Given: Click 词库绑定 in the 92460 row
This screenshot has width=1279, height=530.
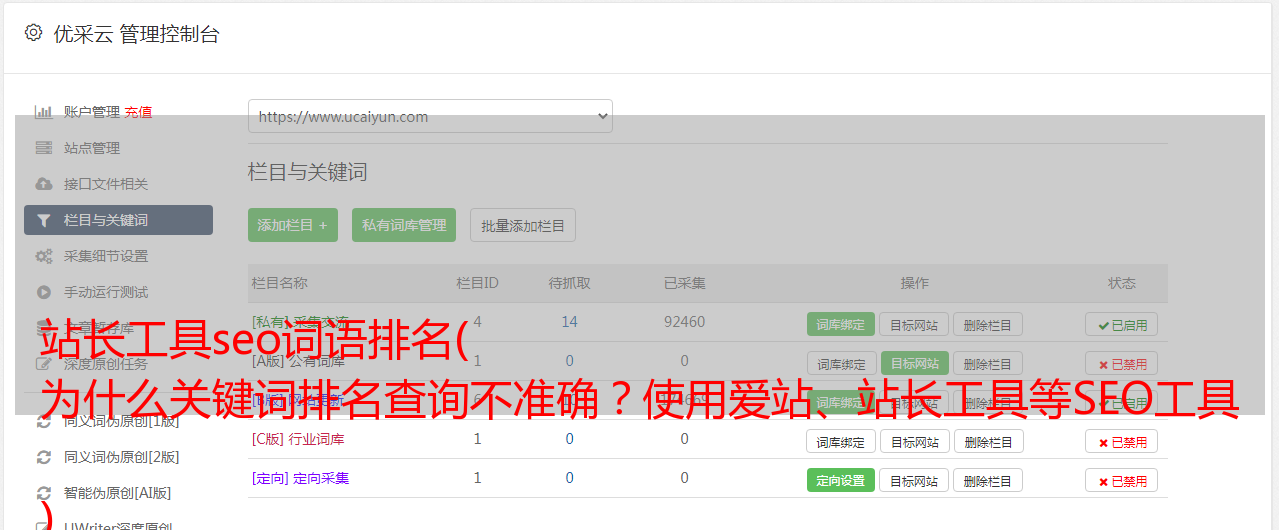Looking at the screenshot, I should tap(841, 324).
